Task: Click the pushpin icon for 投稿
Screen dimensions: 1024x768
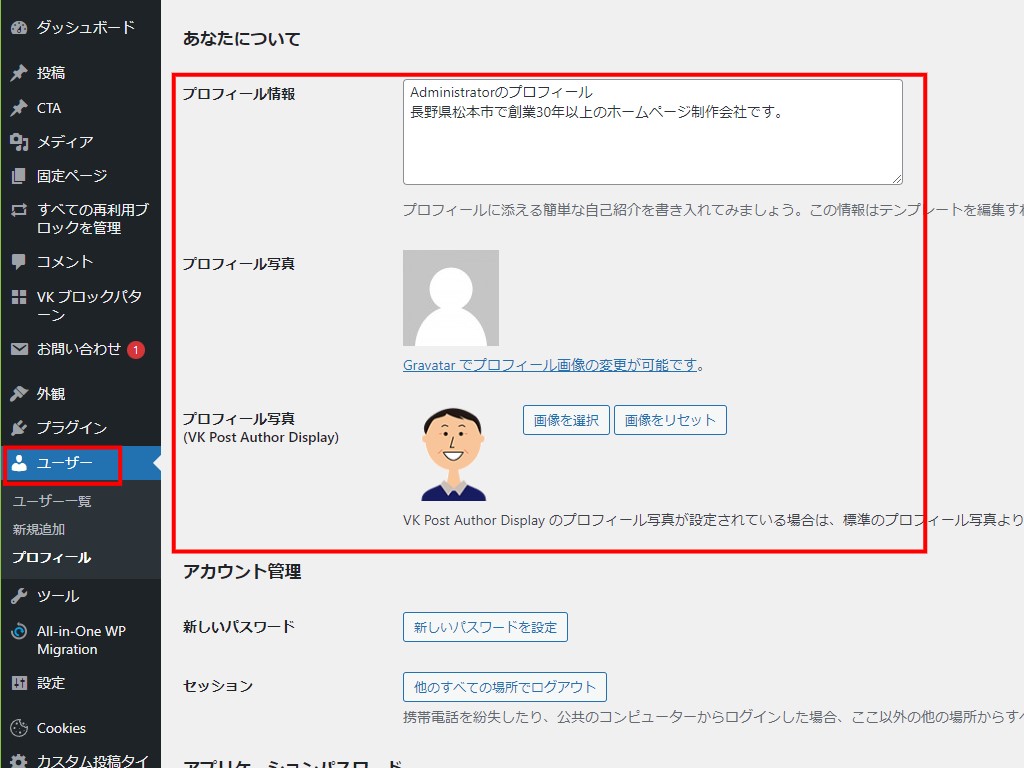Action: pyautogui.click(x=19, y=73)
